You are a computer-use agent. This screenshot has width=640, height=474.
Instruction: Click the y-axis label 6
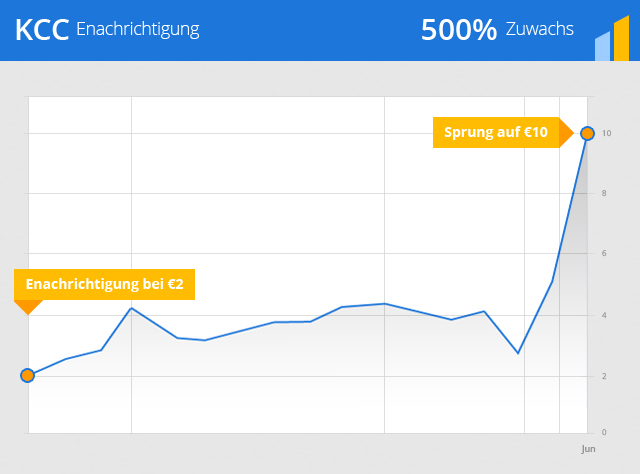[x=604, y=253]
